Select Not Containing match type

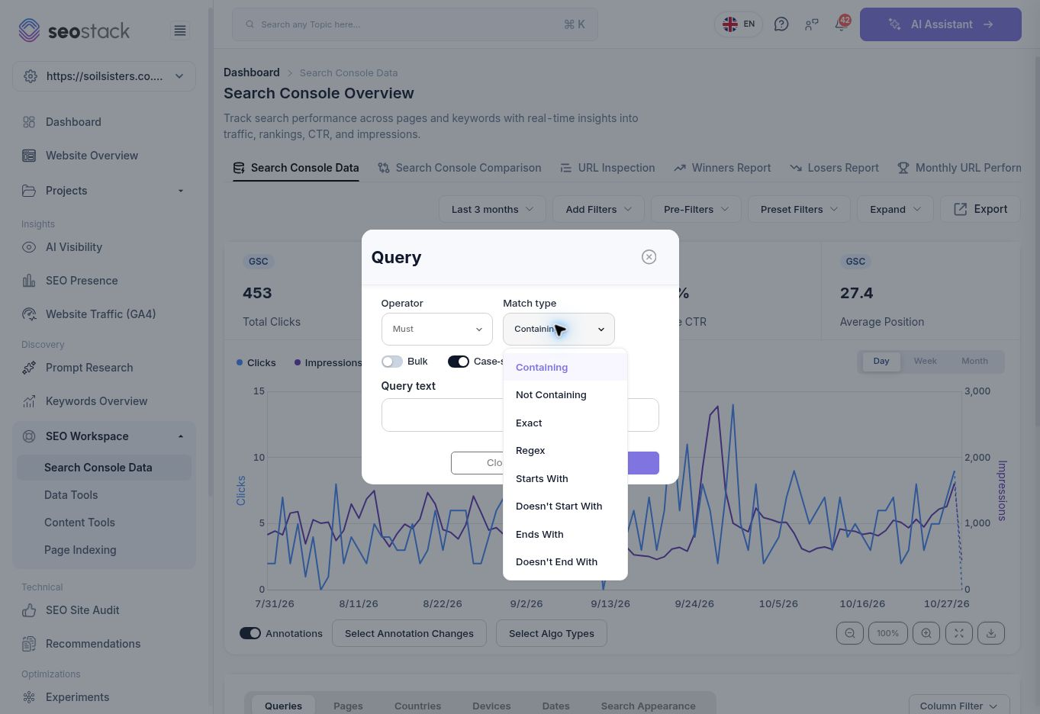coord(565,395)
